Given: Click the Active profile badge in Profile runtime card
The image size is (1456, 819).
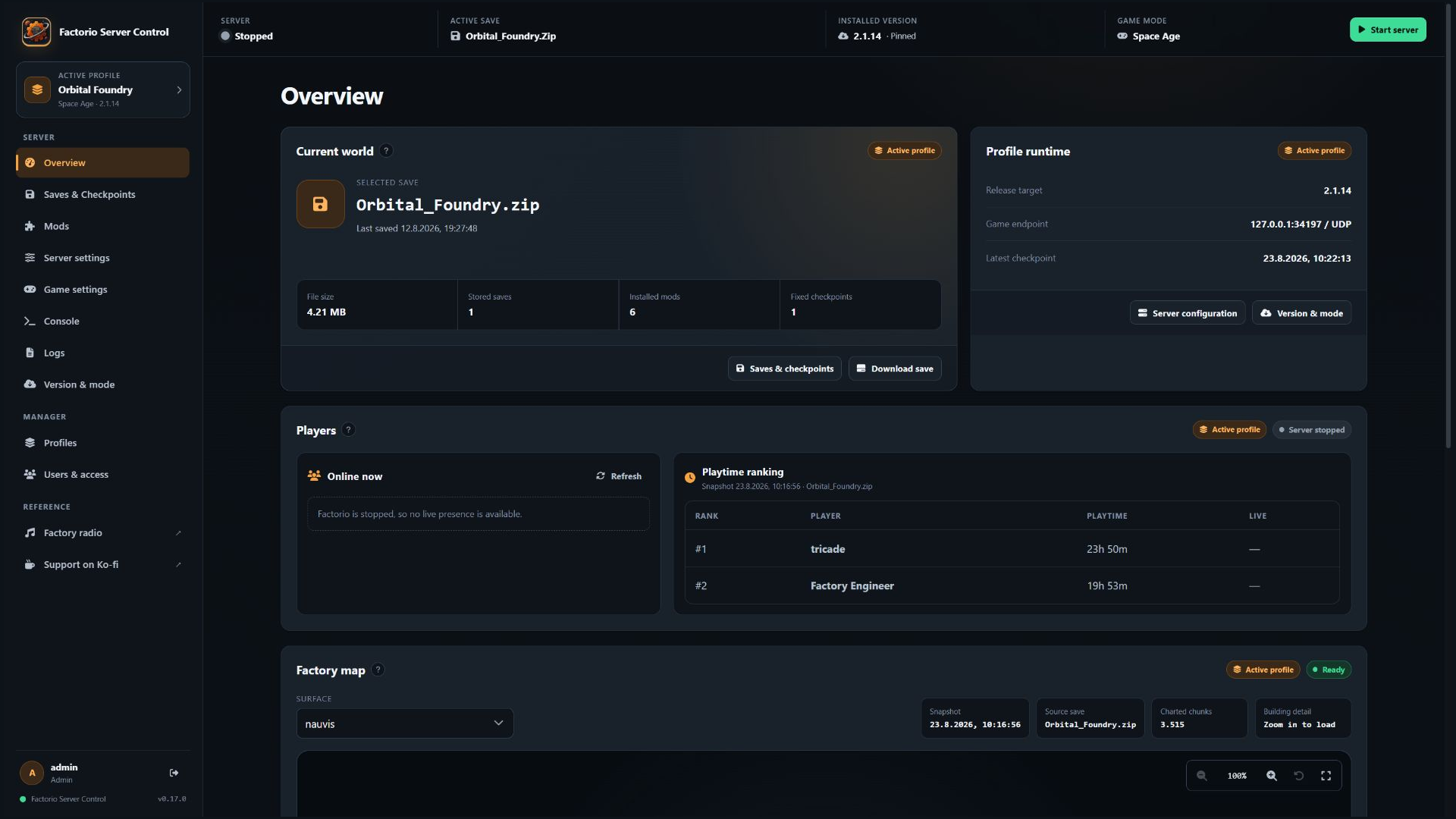Looking at the screenshot, I should click(1314, 151).
